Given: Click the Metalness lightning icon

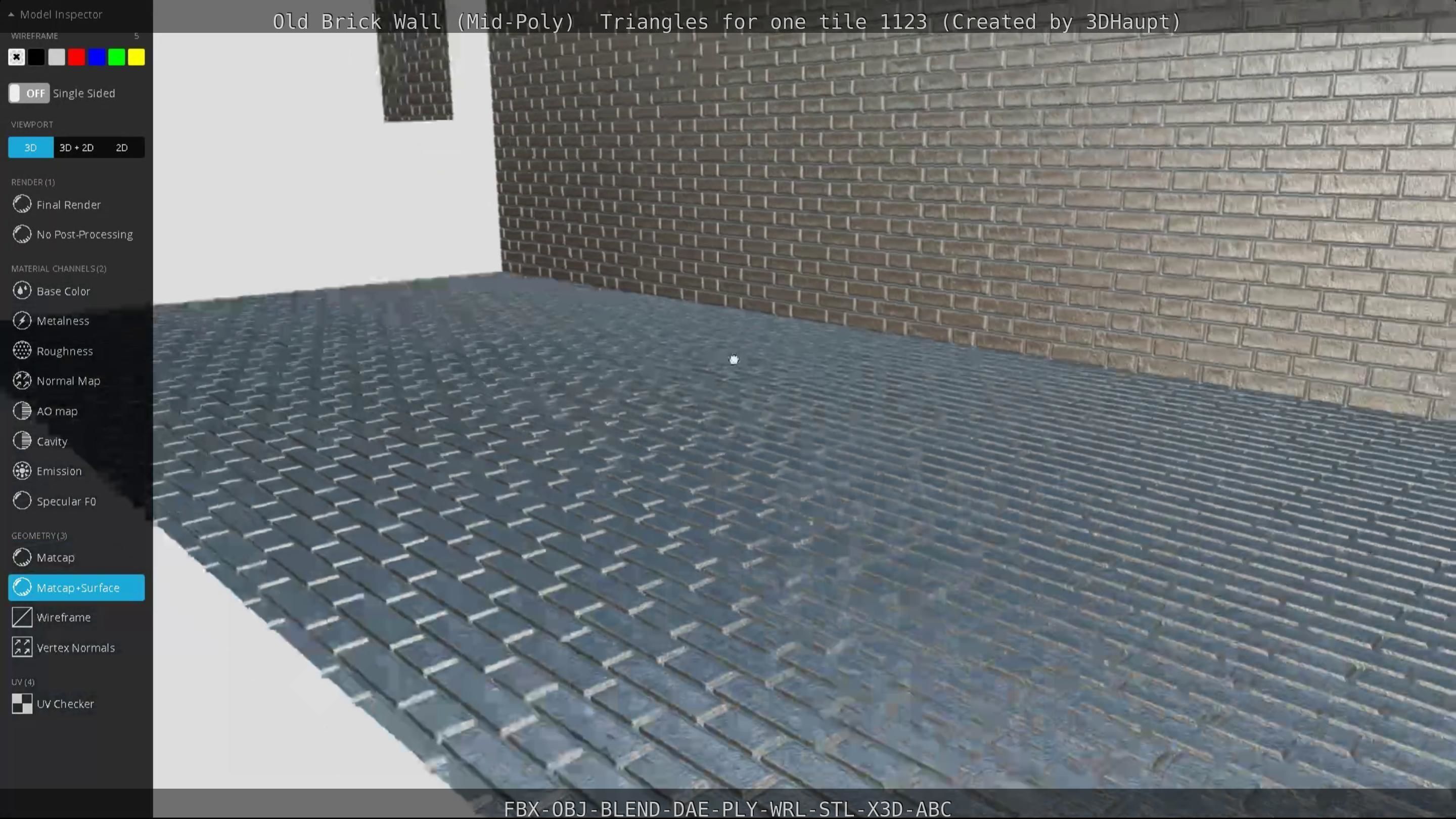Looking at the screenshot, I should [x=22, y=321].
